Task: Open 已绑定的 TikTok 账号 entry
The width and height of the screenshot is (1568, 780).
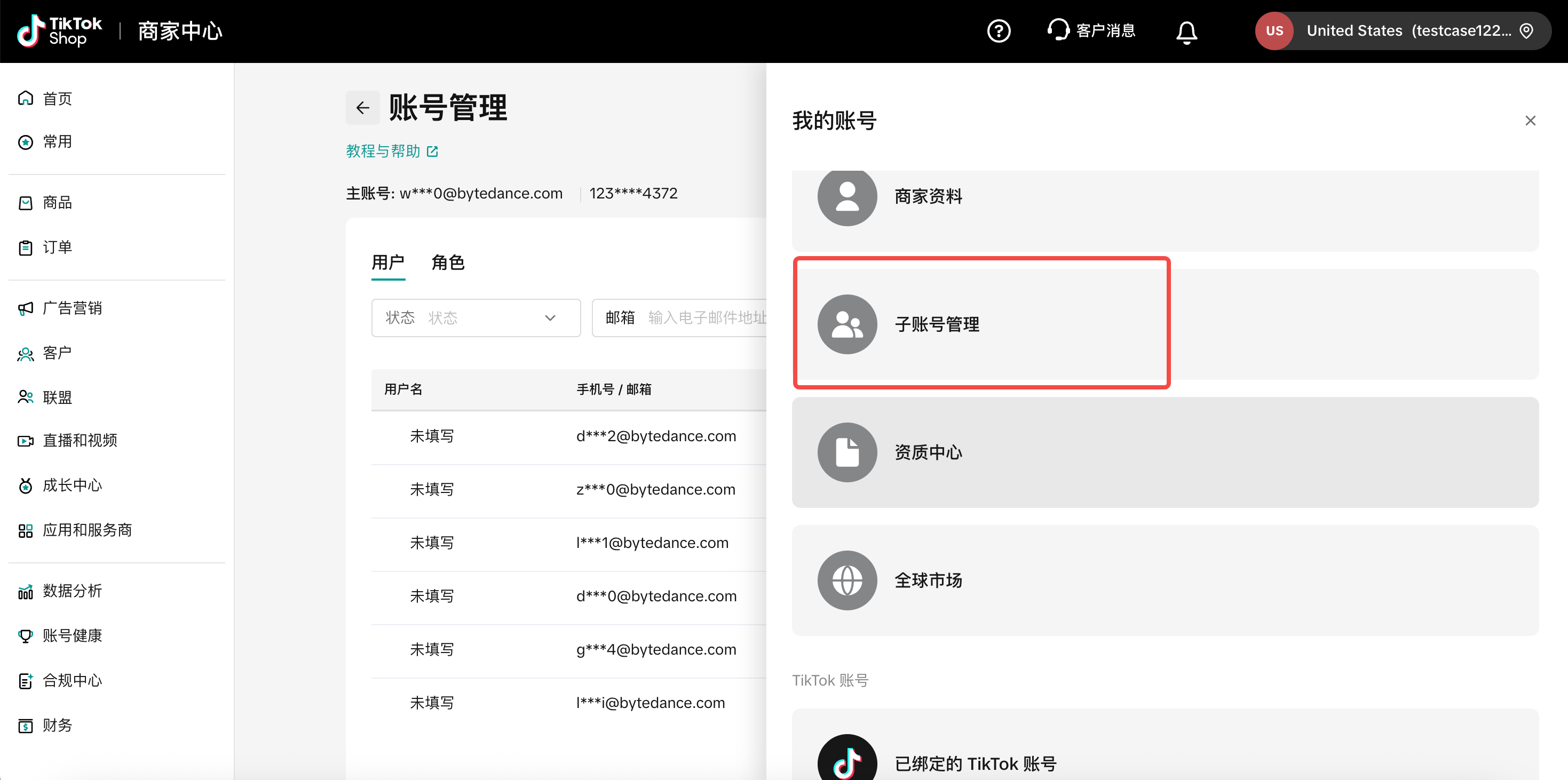Action: point(975,763)
